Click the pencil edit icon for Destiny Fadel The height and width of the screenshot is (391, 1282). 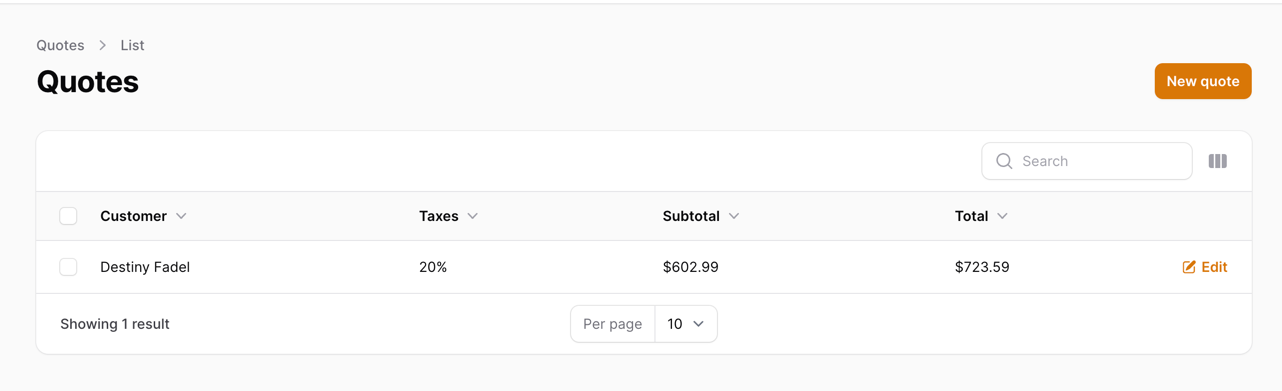[1189, 267]
